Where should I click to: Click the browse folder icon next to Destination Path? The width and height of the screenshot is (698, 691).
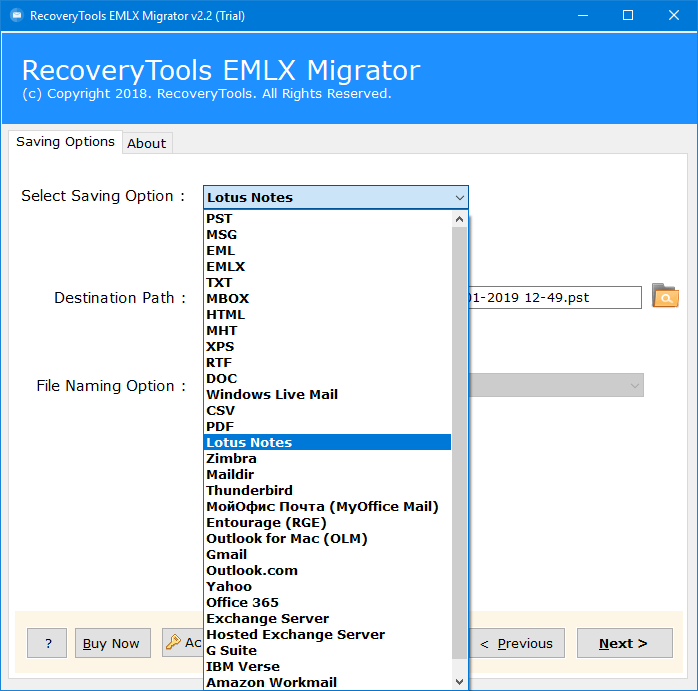pos(665,296)
